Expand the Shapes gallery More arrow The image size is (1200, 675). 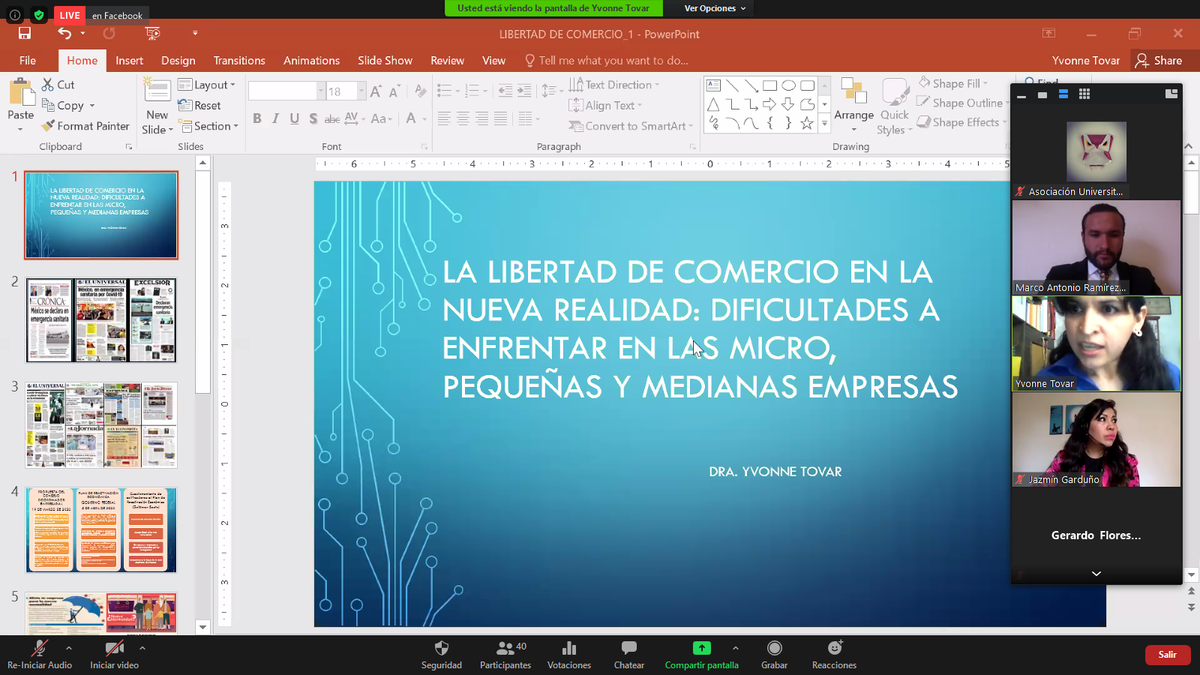(824, 123)
